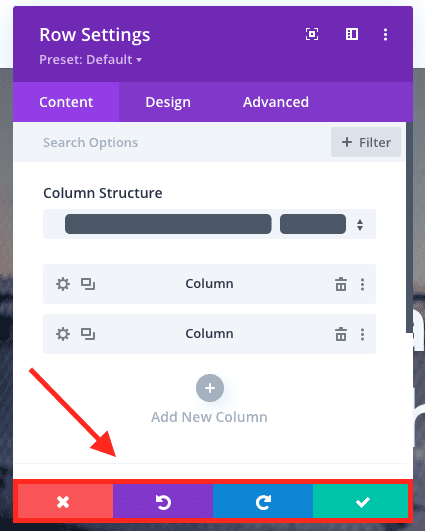Discard changes with the red X button
Image resolution: width=425 pixels, height=531 pixels.
(65, 501)
